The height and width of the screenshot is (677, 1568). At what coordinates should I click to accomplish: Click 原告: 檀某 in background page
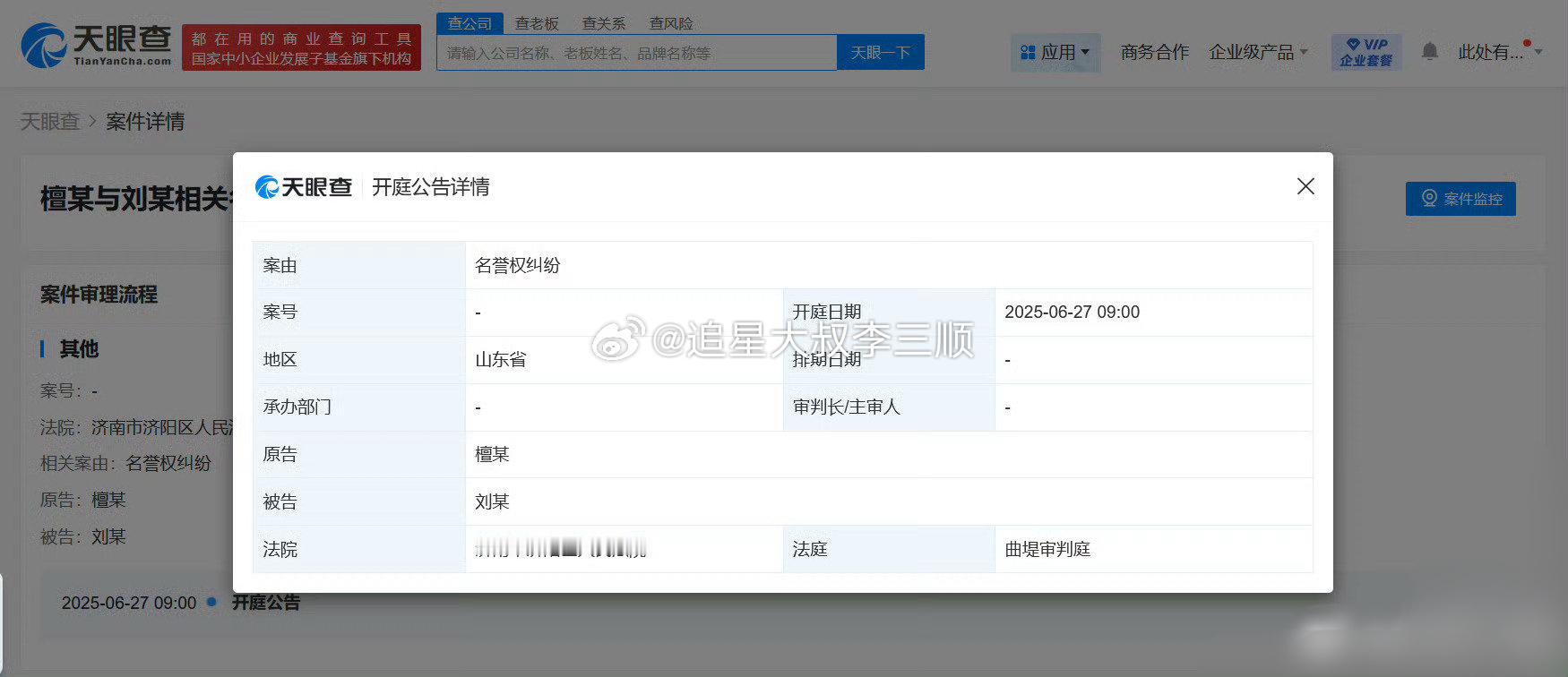click(83, 500)
